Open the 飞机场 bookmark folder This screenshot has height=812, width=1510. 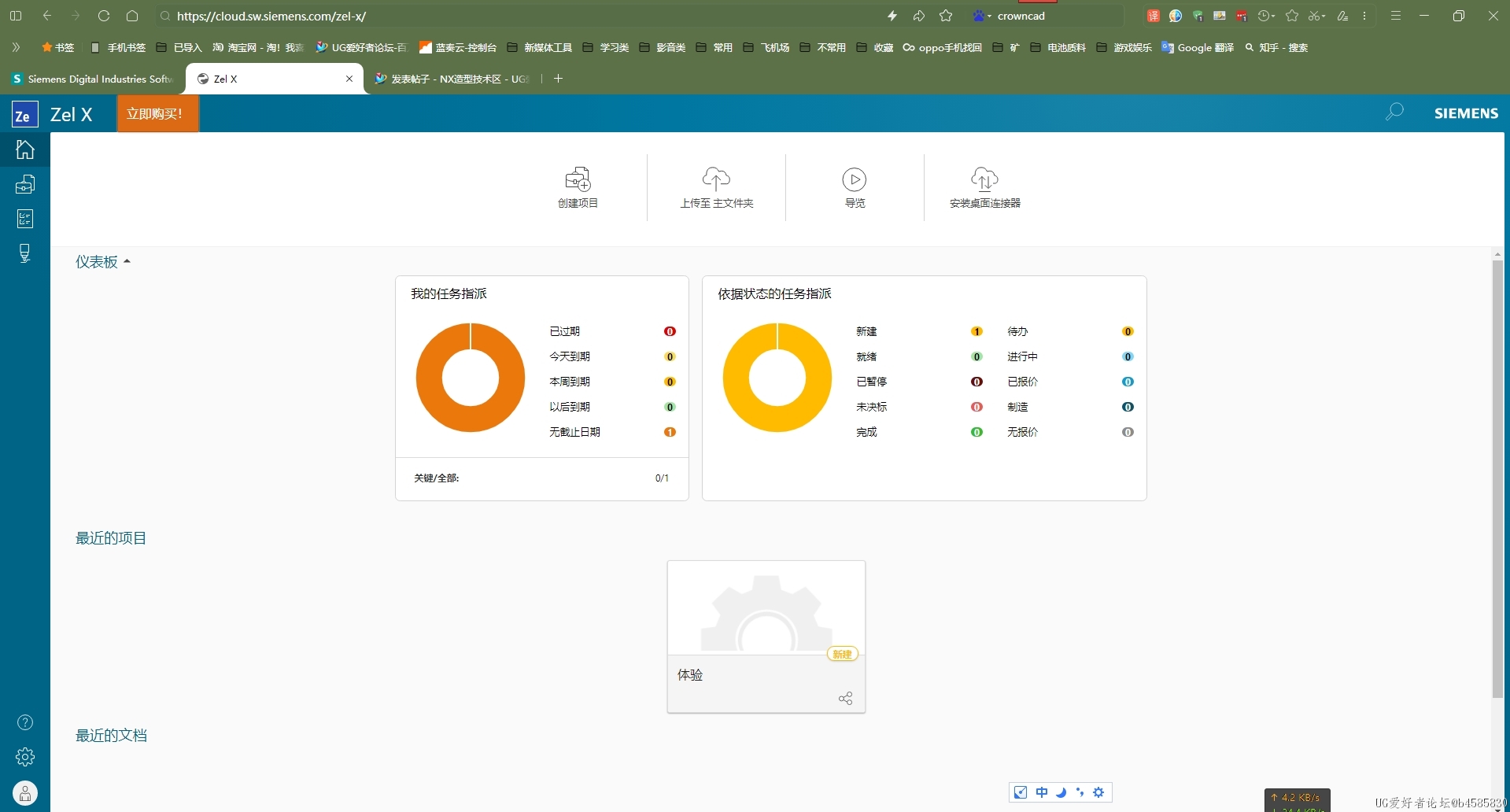point(766,47)
